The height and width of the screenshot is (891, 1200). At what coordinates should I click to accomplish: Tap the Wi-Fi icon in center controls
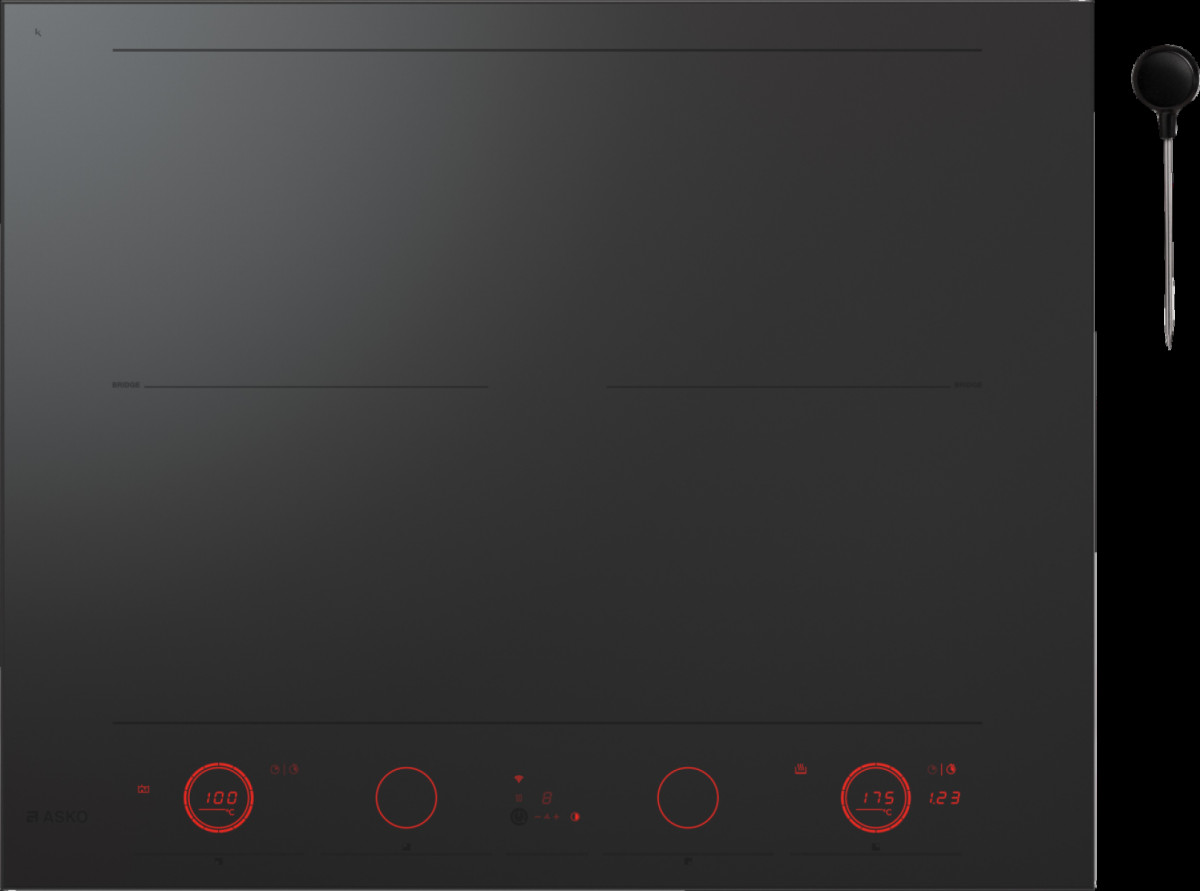(519, 778)
